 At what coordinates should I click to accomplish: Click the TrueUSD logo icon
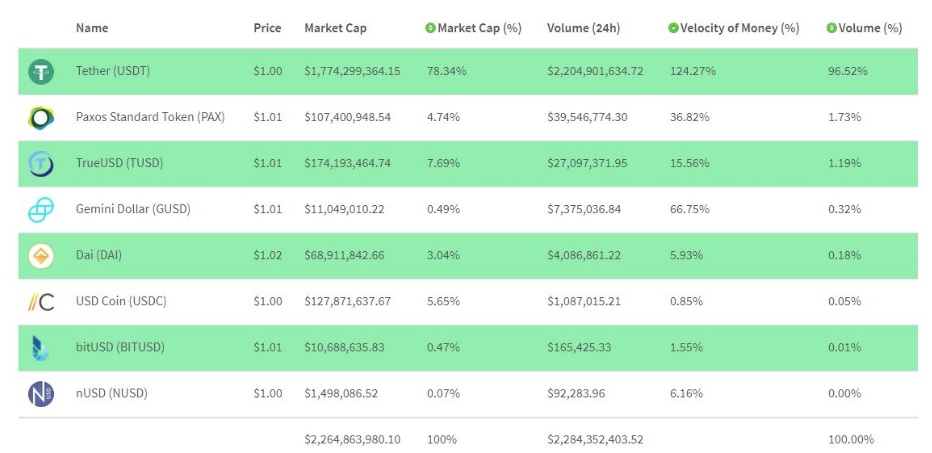click(41, 164)
